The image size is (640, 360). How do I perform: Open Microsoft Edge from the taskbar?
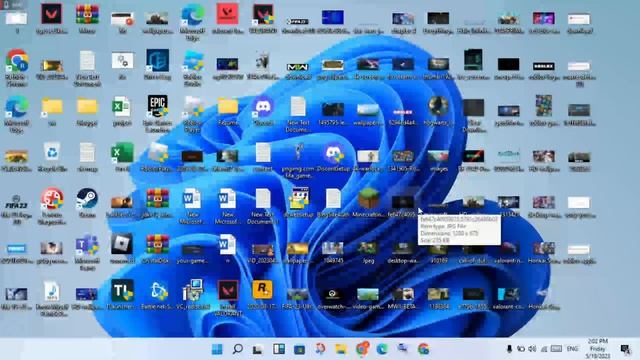click(x=382, y=349)
